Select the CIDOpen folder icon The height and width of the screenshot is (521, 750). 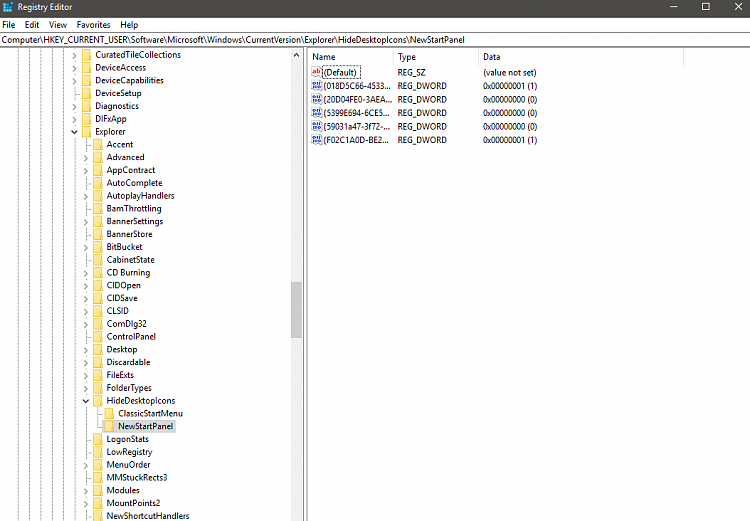pyautogui.click(x=98, y=285)
